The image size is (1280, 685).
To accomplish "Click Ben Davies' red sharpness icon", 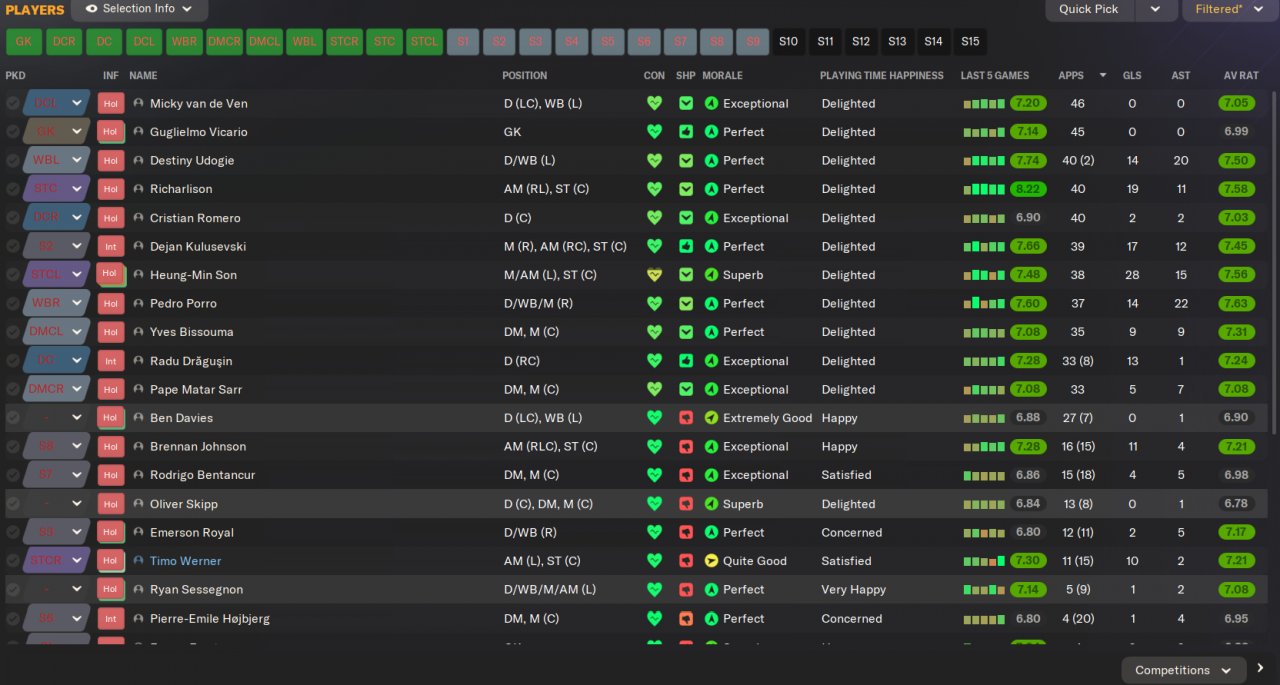I will pyautogui.click(x=686, y=418).
